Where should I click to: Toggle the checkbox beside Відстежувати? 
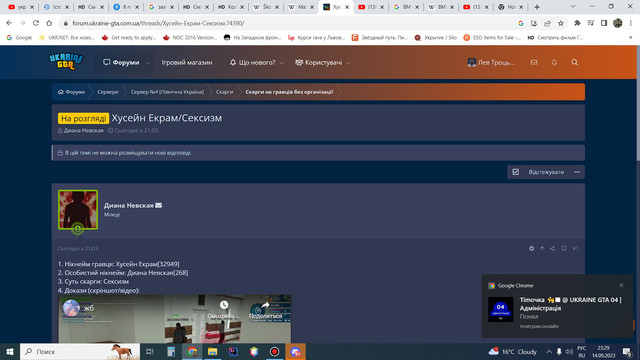[516, 172]
